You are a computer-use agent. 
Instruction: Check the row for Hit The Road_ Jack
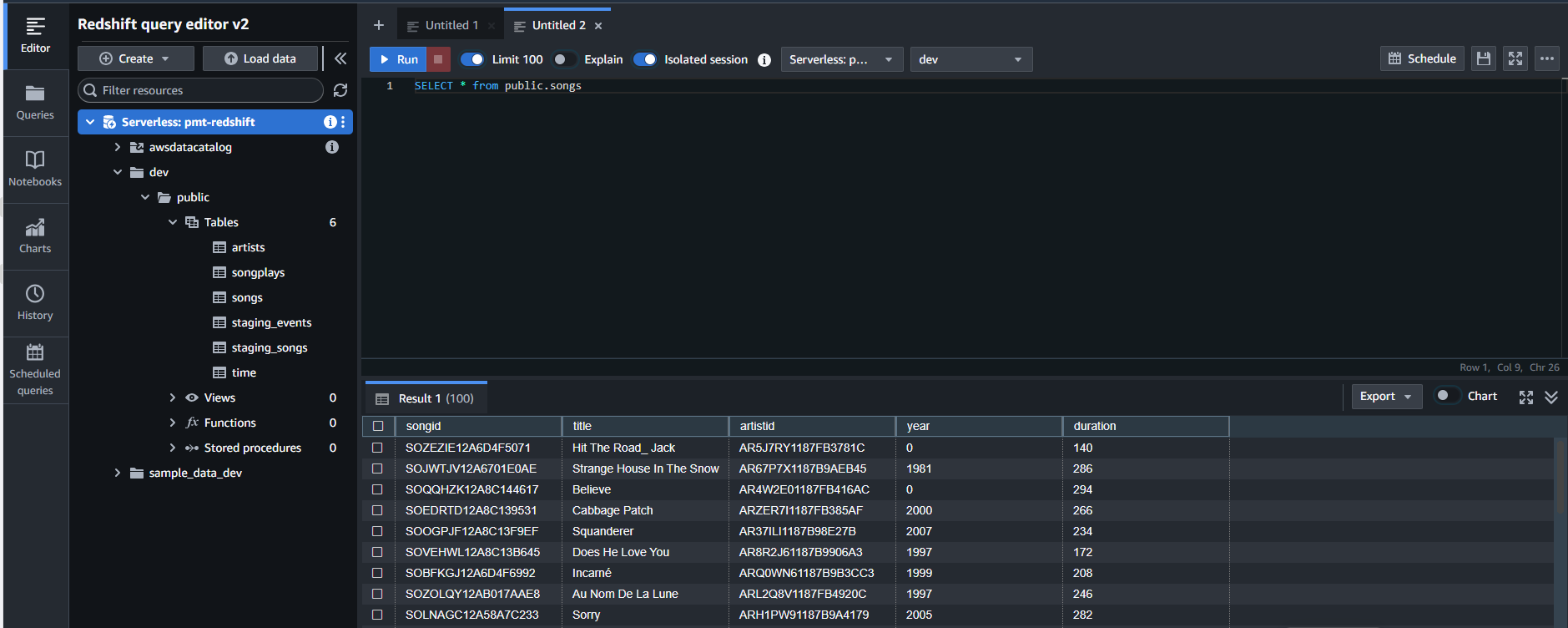click(377, 448)
